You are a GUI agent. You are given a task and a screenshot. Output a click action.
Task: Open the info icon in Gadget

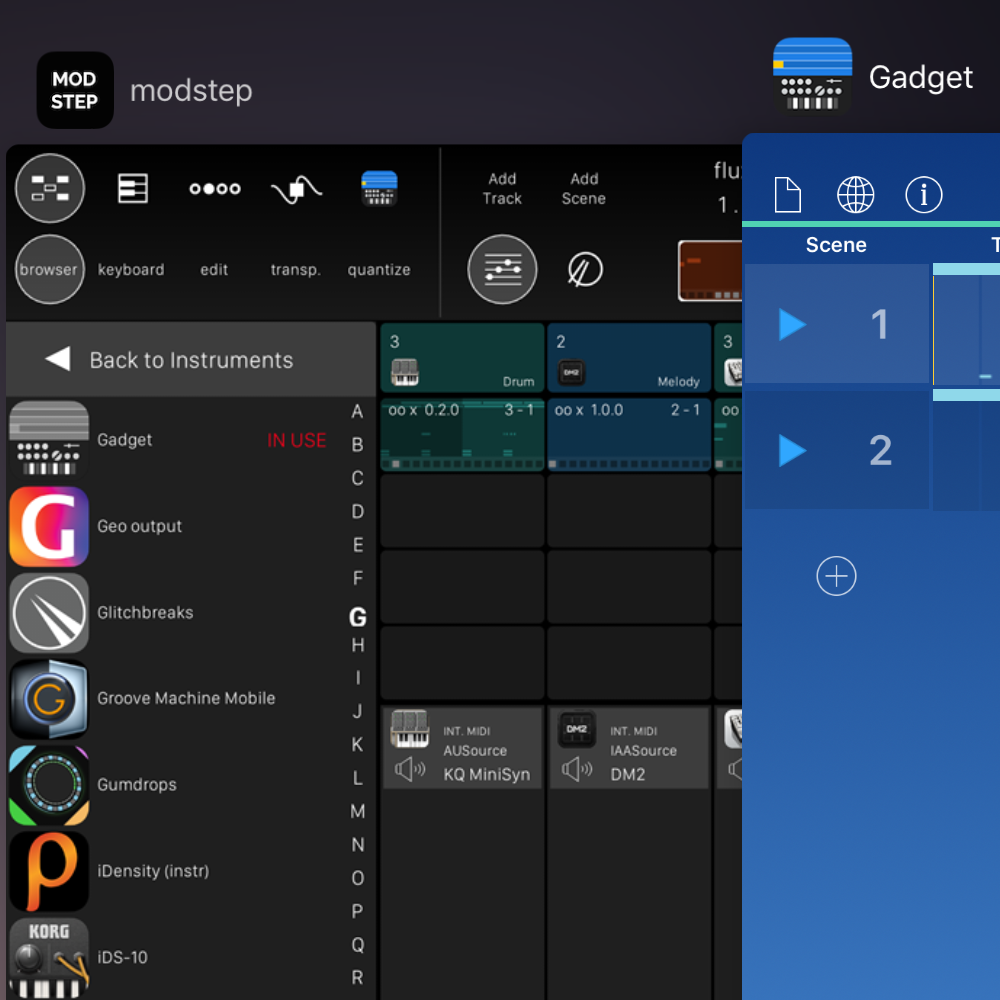(923, 195)
